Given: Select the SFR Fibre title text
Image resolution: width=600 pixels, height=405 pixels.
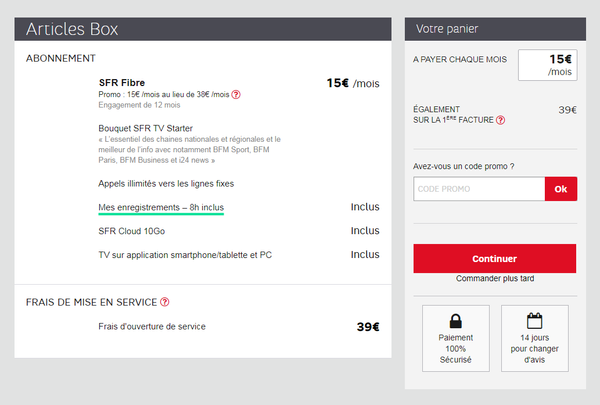Looking at the screenshot, I should point(122,83).
